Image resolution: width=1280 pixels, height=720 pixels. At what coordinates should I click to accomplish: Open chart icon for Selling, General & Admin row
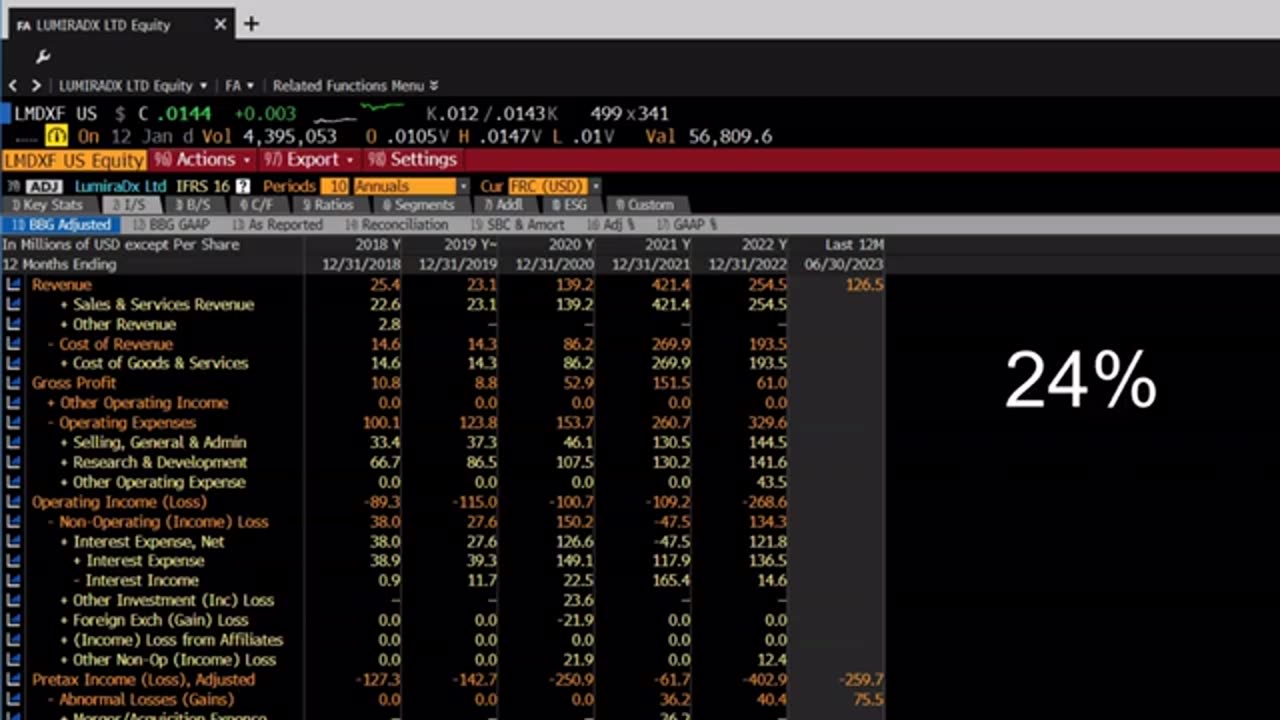pos(13,442)
